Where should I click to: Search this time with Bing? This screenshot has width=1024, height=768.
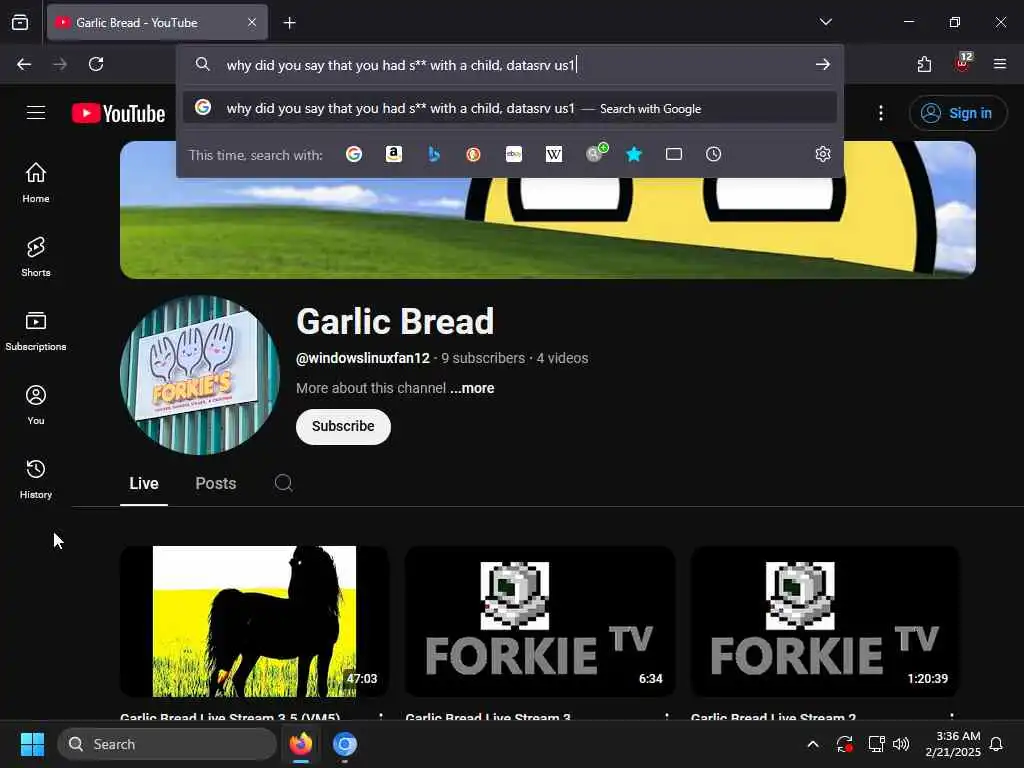pos(434,154)
